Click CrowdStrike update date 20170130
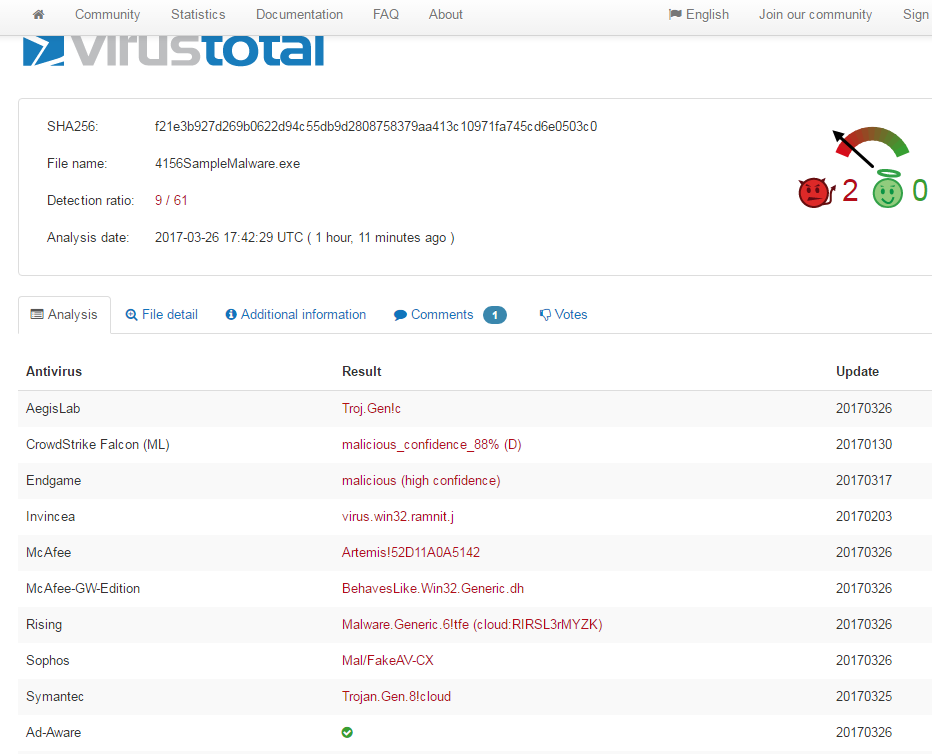 864,444
